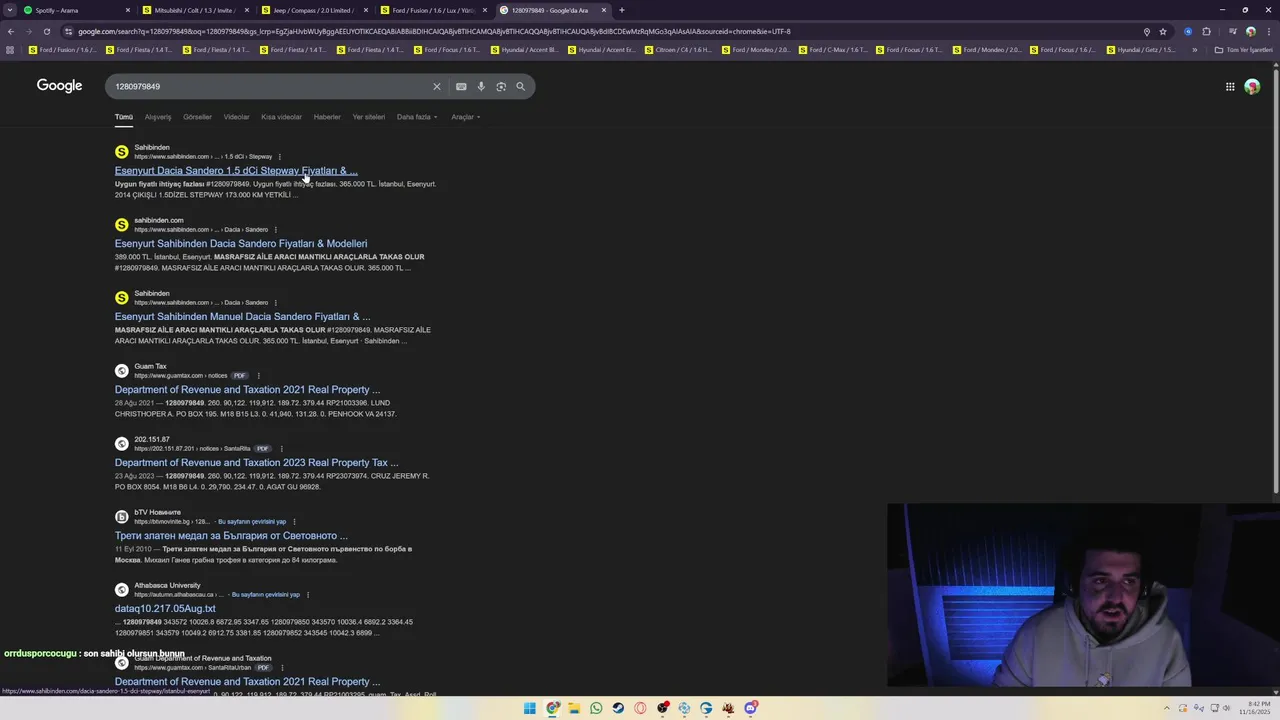Image resolution: width=1280 pixels, height=720 pixels.
Task: Open Steam from the taskbar
Action: click(x=618, y=708)
